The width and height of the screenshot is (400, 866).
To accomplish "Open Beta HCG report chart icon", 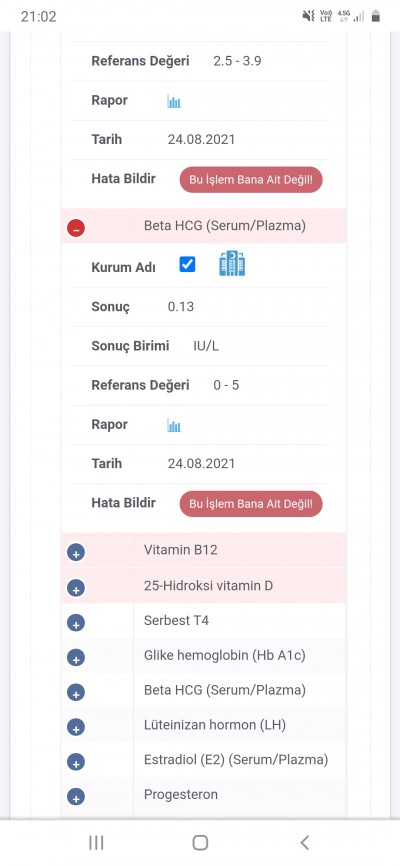I will click(174, 425).
